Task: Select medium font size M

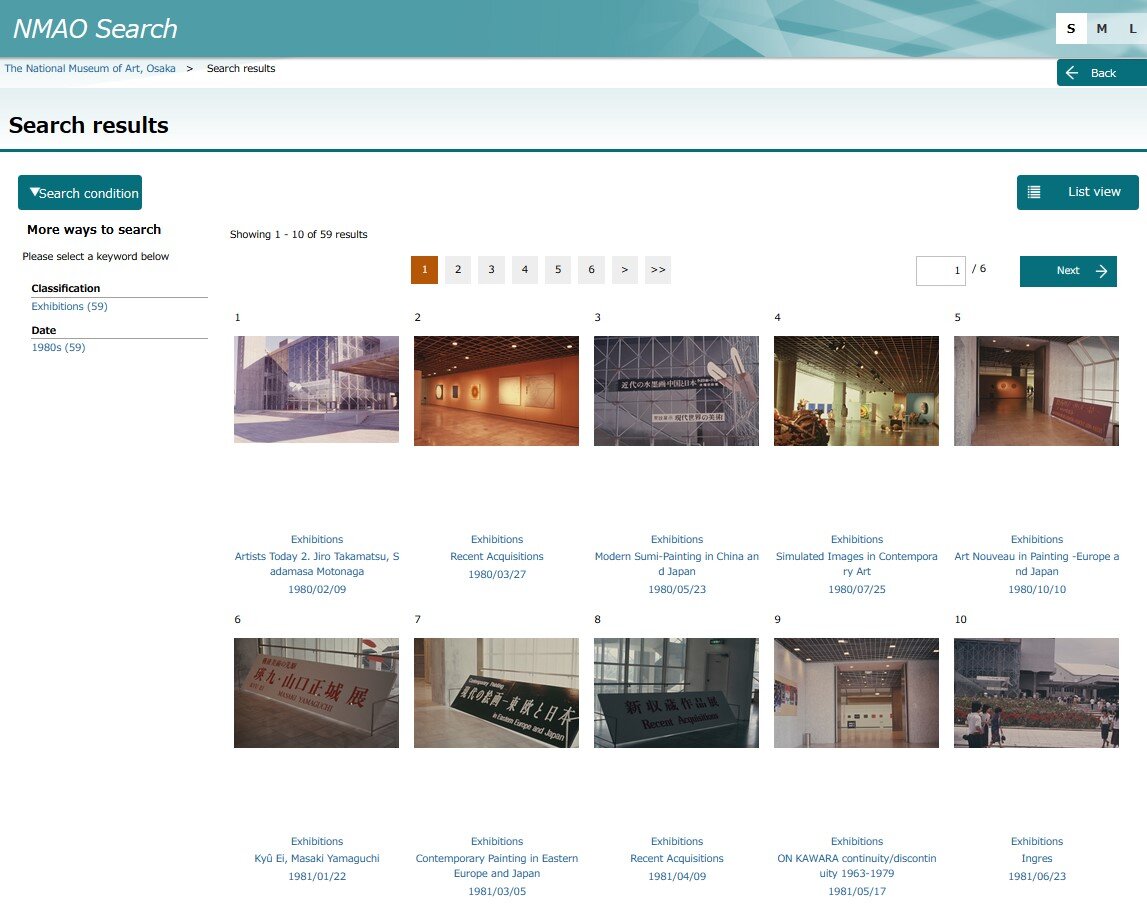Action: coord(1101,29)
